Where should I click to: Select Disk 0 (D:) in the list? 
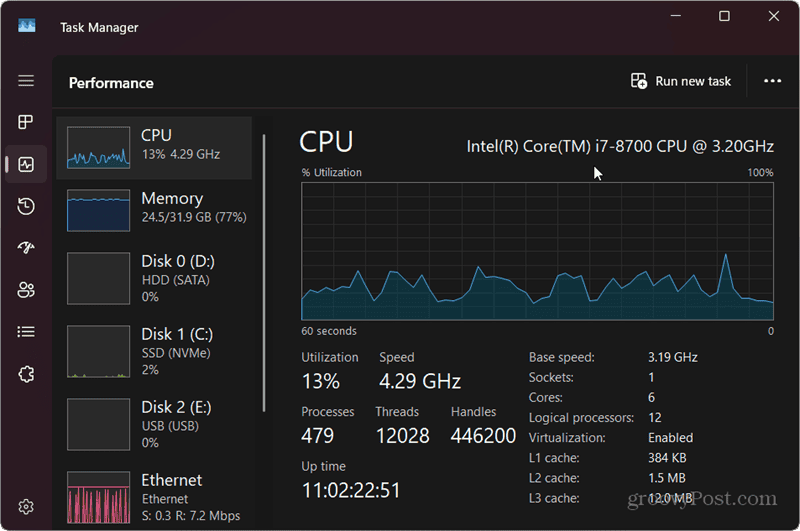pos(154,279)
